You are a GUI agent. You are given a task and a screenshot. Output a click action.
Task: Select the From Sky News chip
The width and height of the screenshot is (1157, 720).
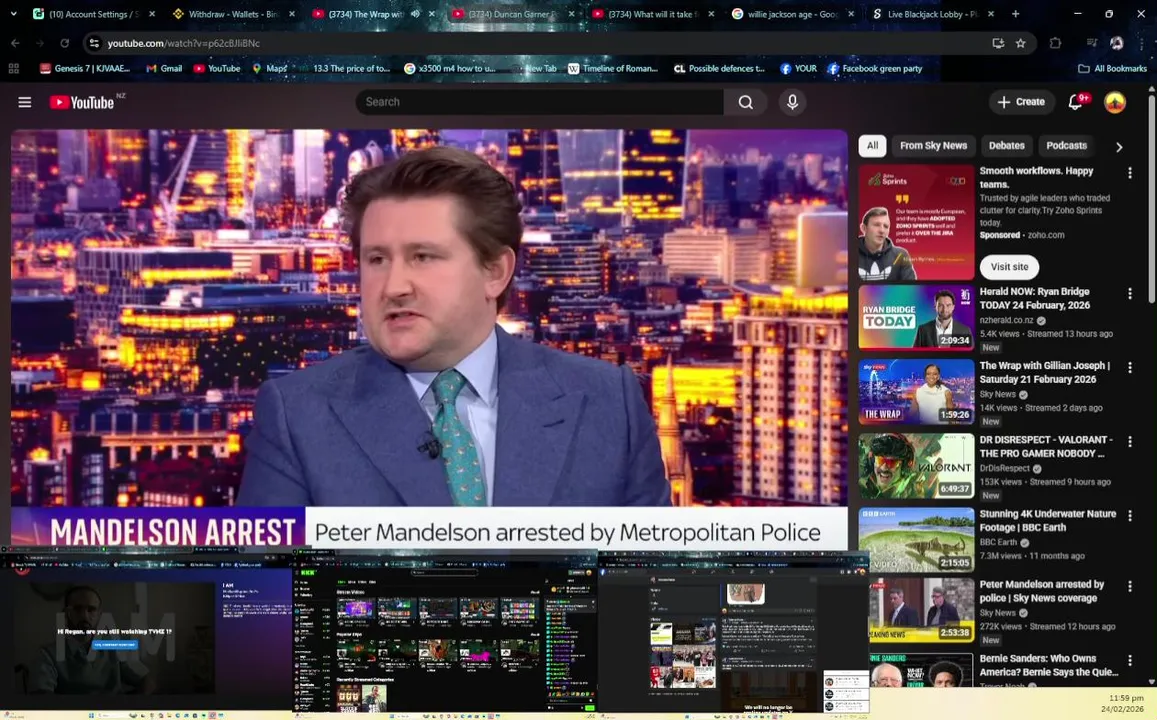933,145
